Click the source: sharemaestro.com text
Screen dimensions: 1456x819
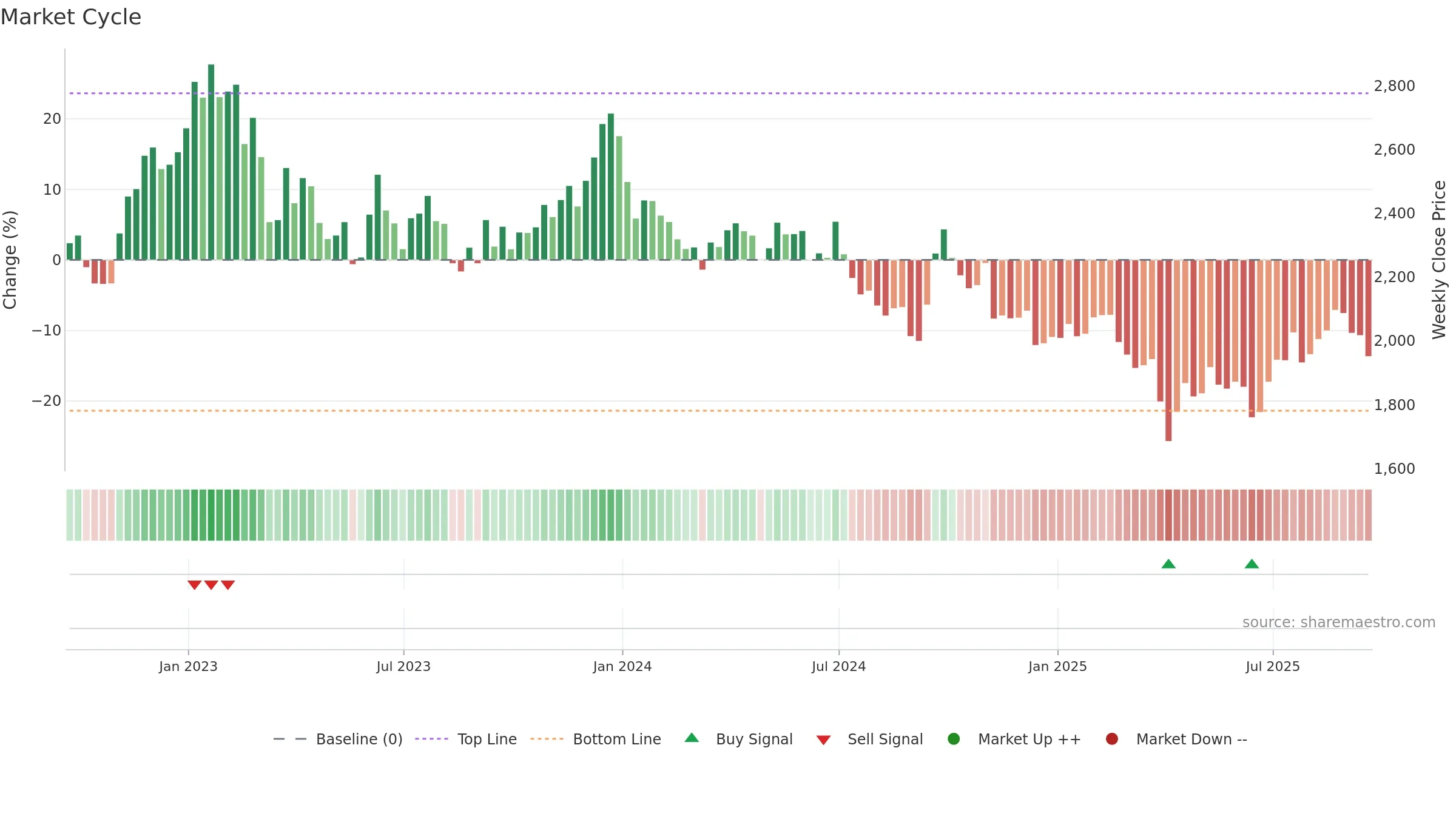(x=1339, y=622)
